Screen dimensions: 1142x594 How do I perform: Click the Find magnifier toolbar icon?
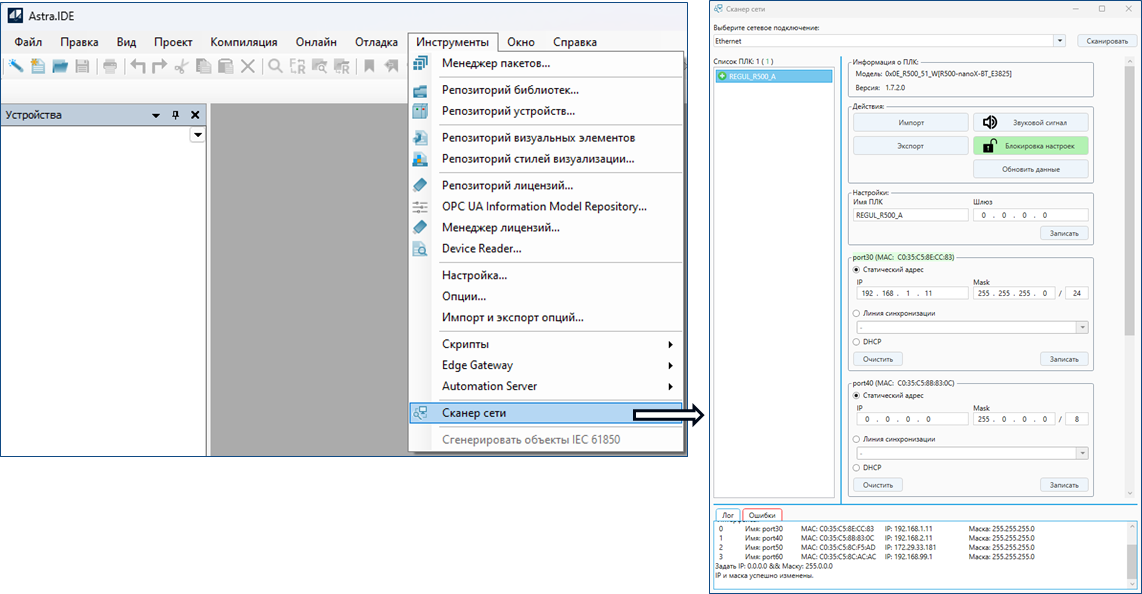274,66
